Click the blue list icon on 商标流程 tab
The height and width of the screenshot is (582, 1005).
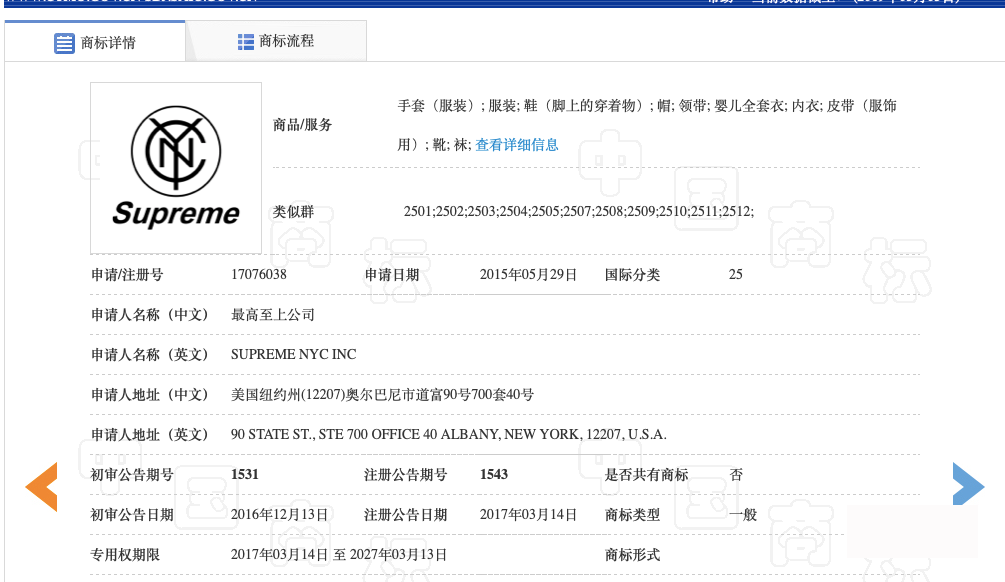click(x=246, y=41)
